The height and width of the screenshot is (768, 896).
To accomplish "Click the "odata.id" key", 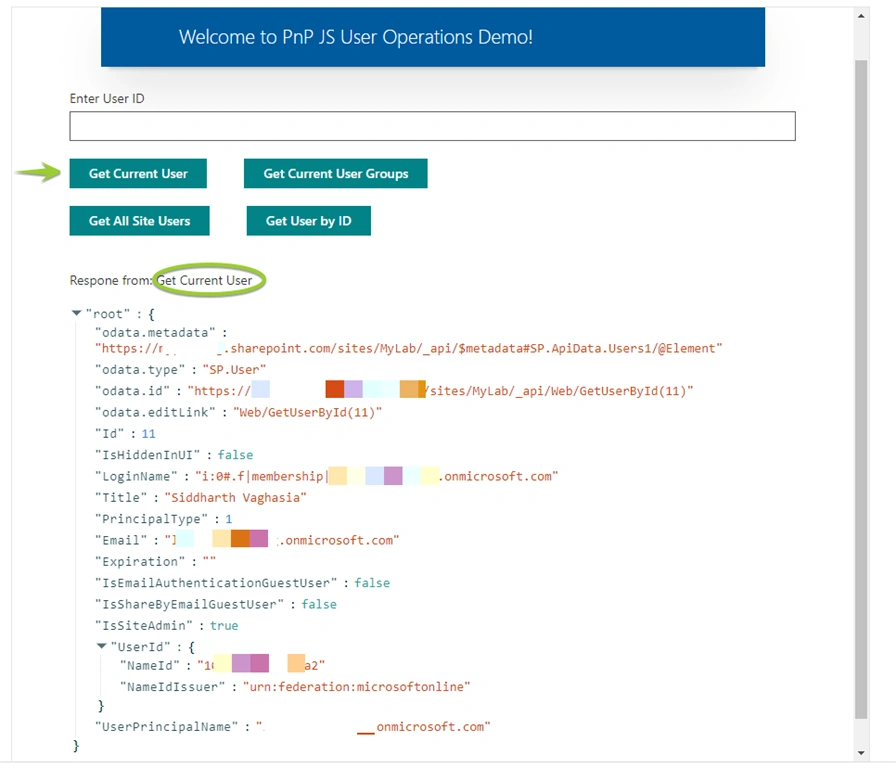I will pyautogui.click(x=133, y=391).
